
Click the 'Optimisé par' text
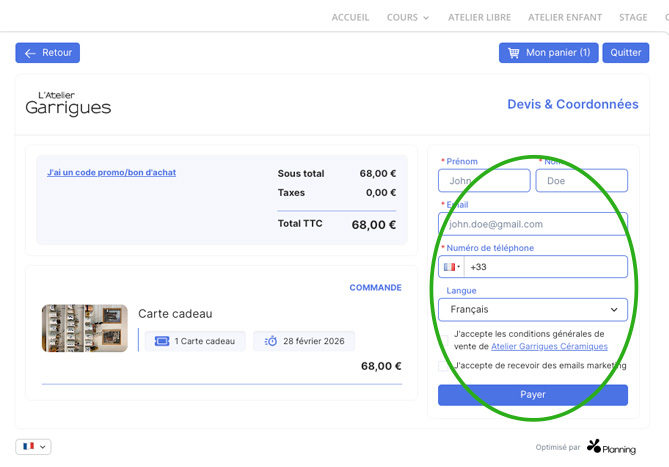[x=558, y=447]
